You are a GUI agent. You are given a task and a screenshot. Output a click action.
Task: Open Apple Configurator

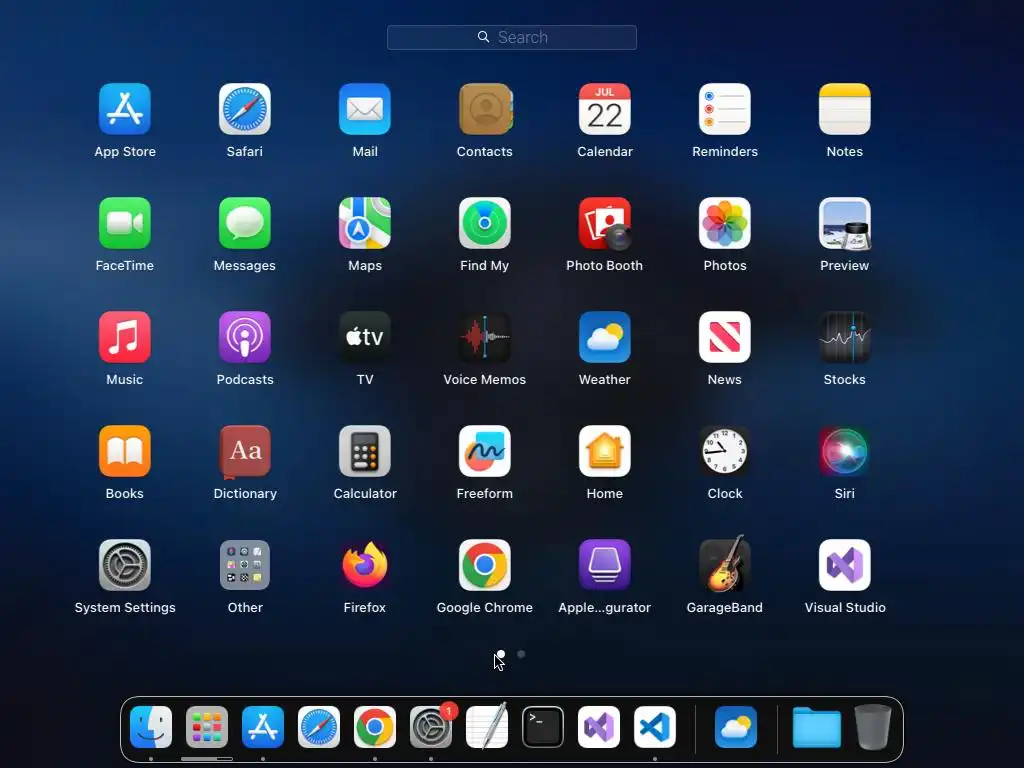[605, 565]
